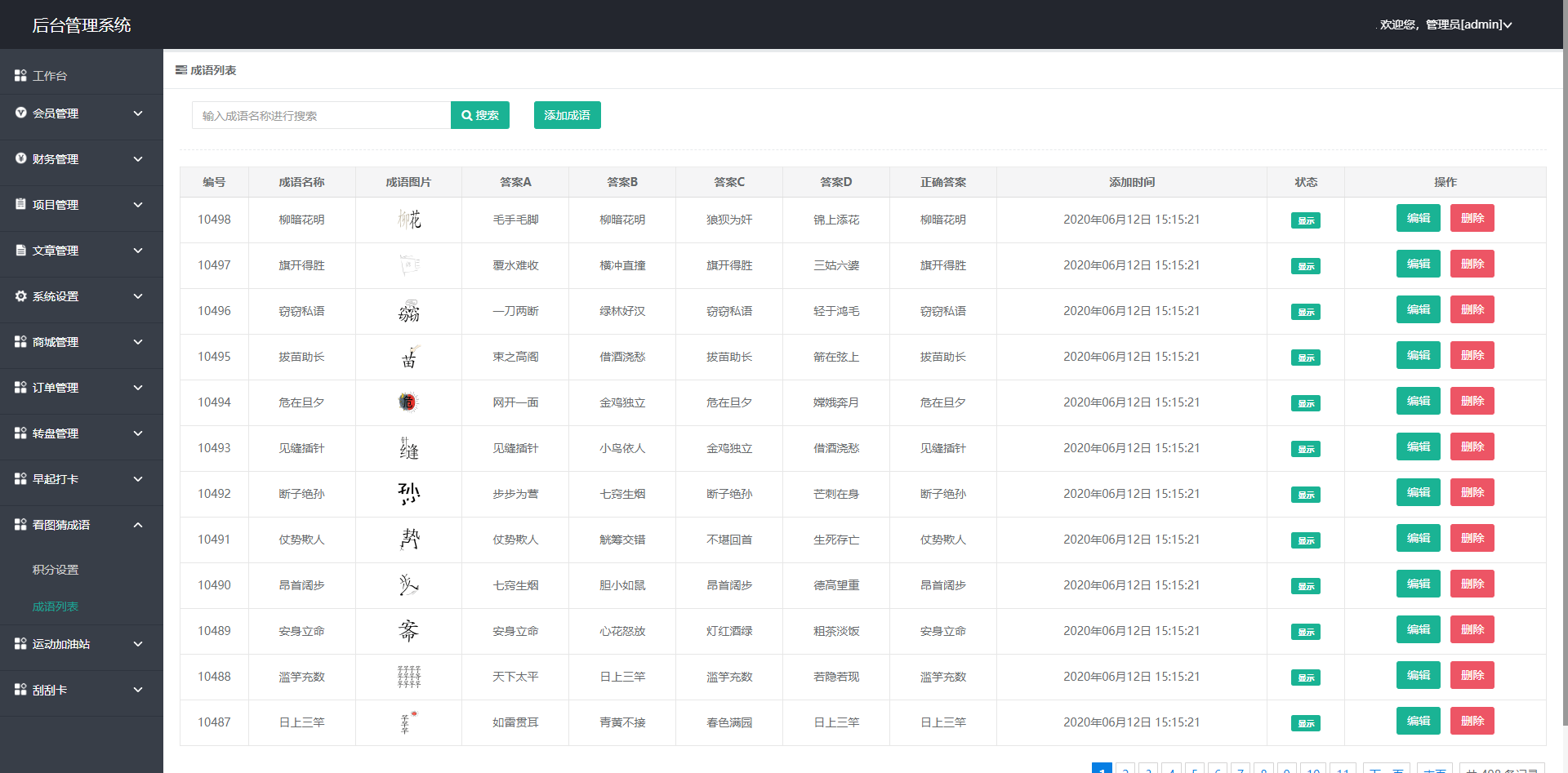Open idiom image for 危在旦夕 row

coord(408,402)
